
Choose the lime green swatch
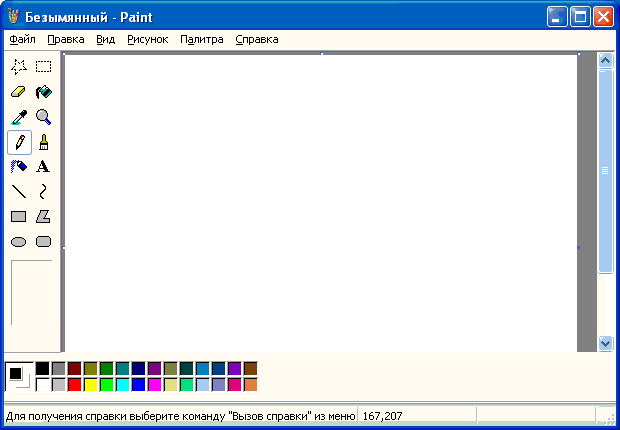pyautogui.click(x=107, y=385)
